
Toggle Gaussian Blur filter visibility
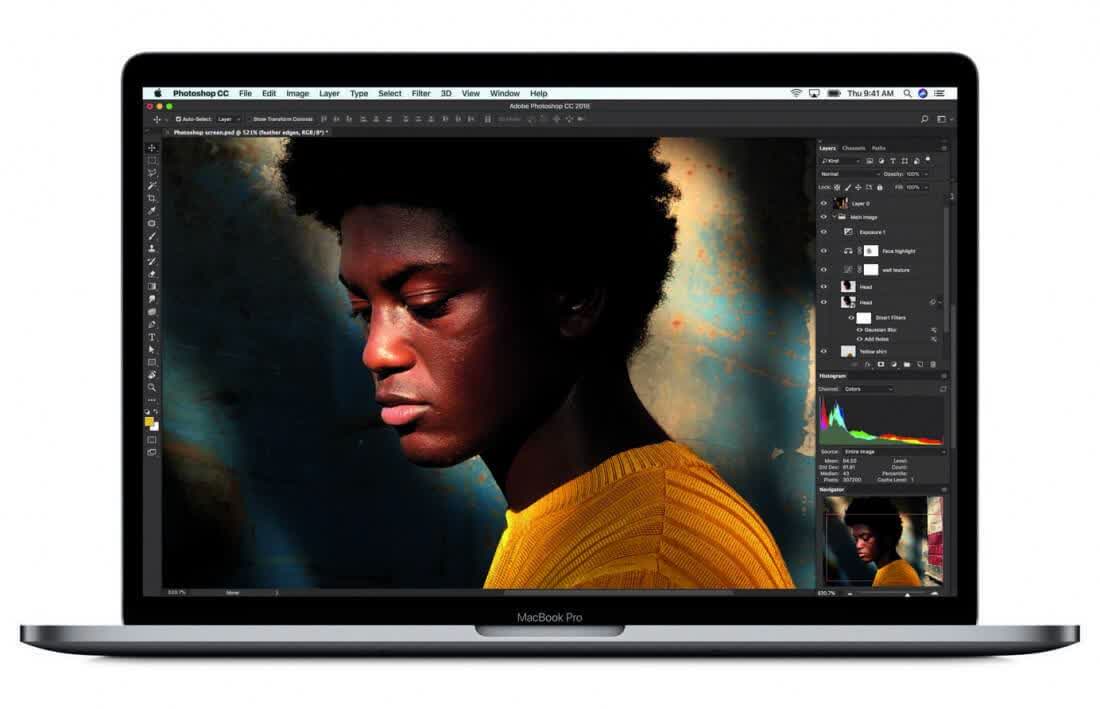click(x=859, y=330)
